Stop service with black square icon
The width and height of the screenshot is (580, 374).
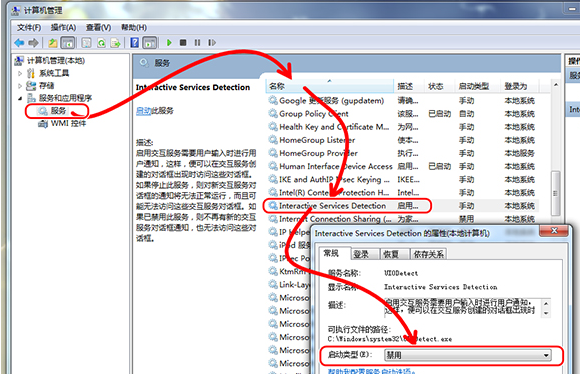(x=183, y=43)
